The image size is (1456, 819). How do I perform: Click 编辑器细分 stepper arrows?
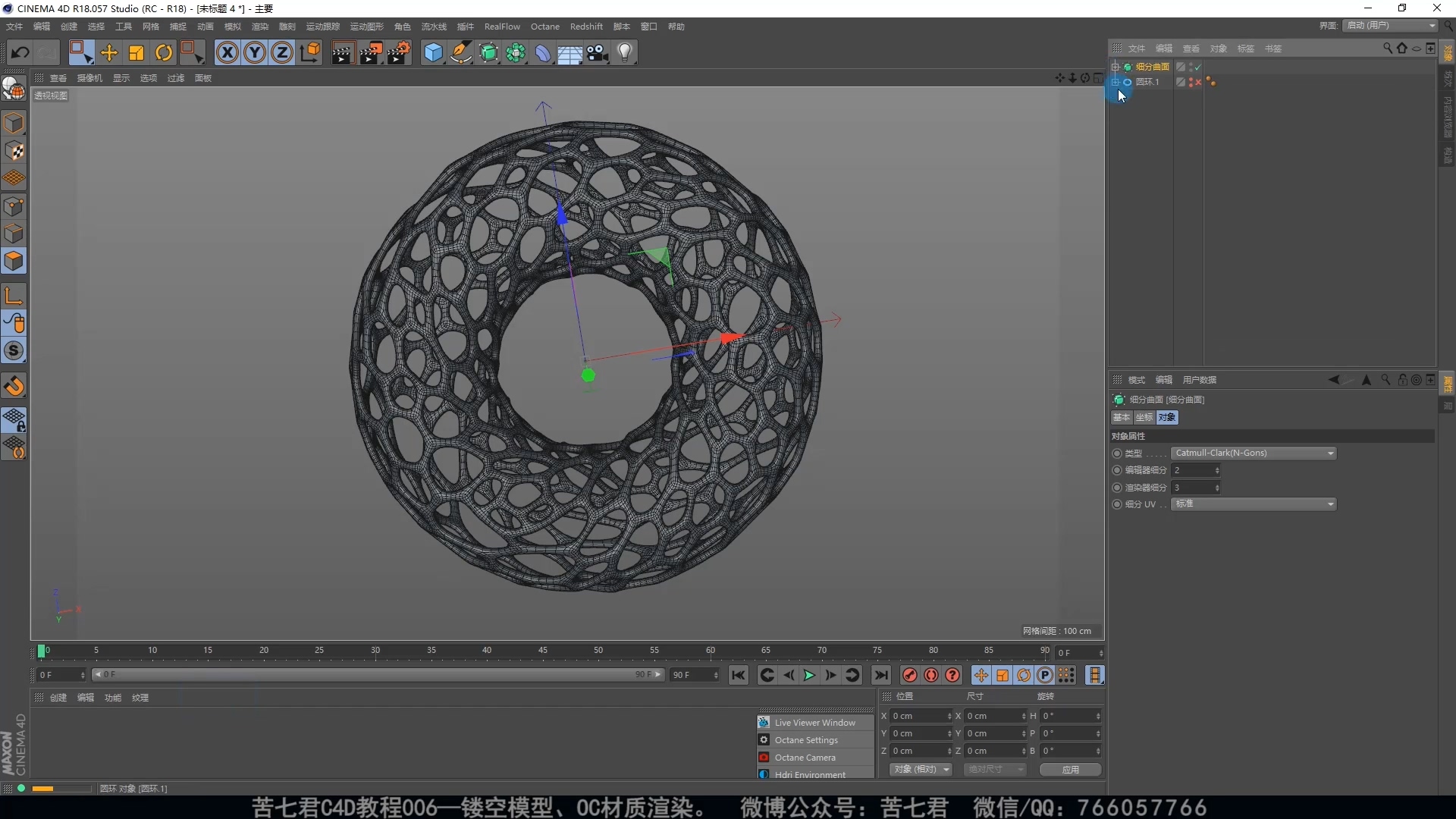(1217, 470)
